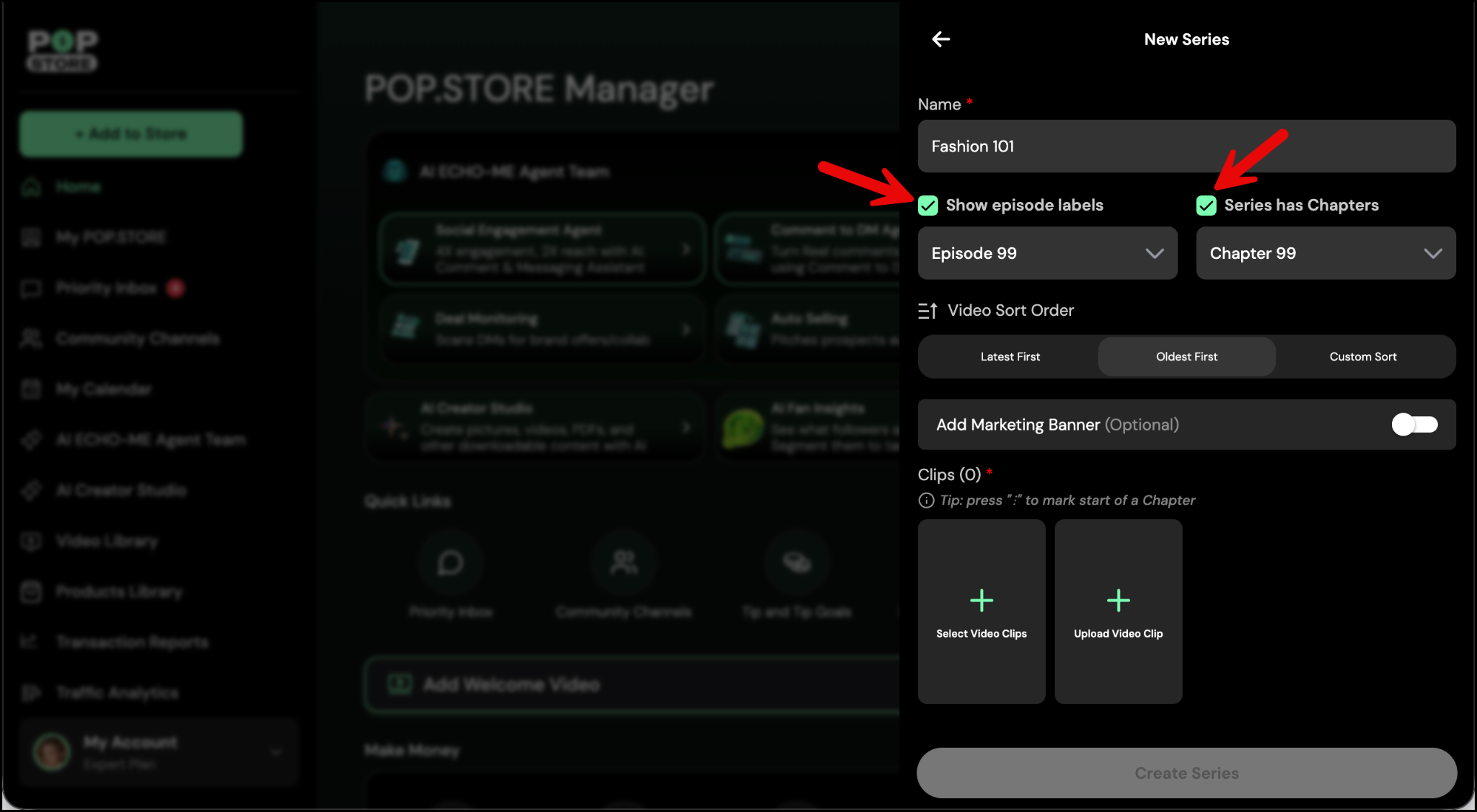
Task: Click the back arrow in New Series
Action: click(940, 39)
